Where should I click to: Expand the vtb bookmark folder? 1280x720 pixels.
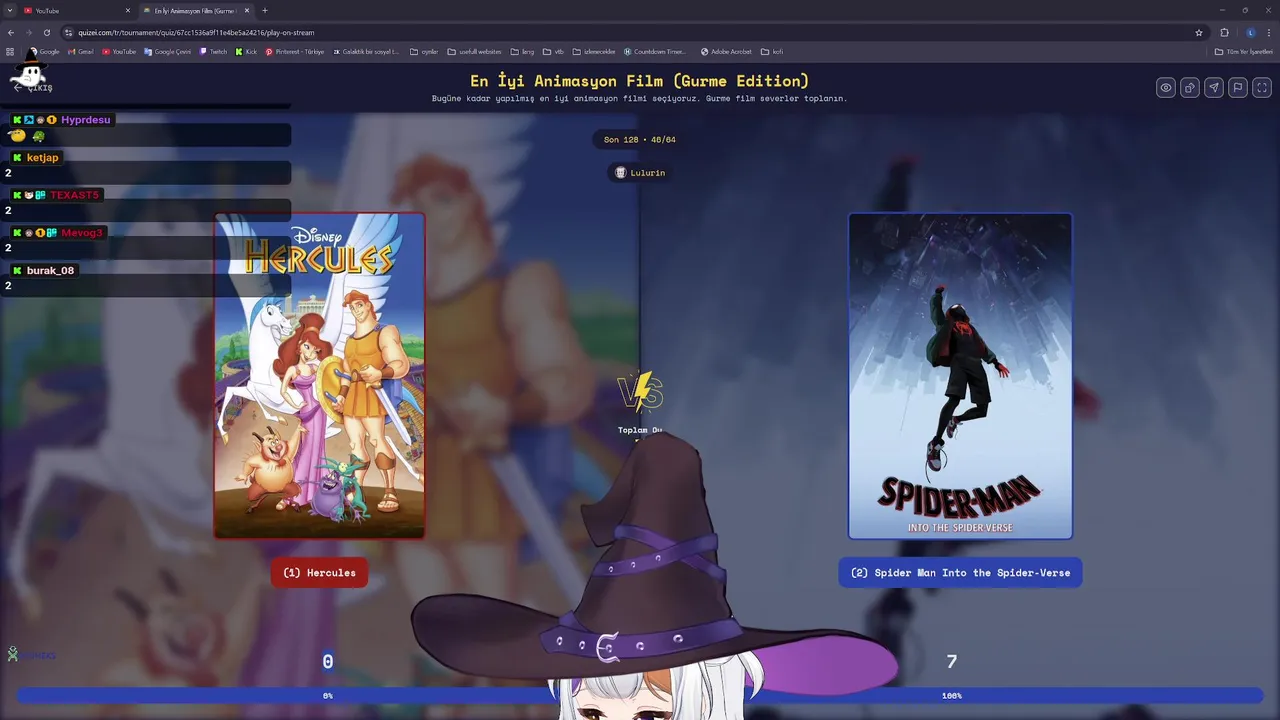(553, 52)
